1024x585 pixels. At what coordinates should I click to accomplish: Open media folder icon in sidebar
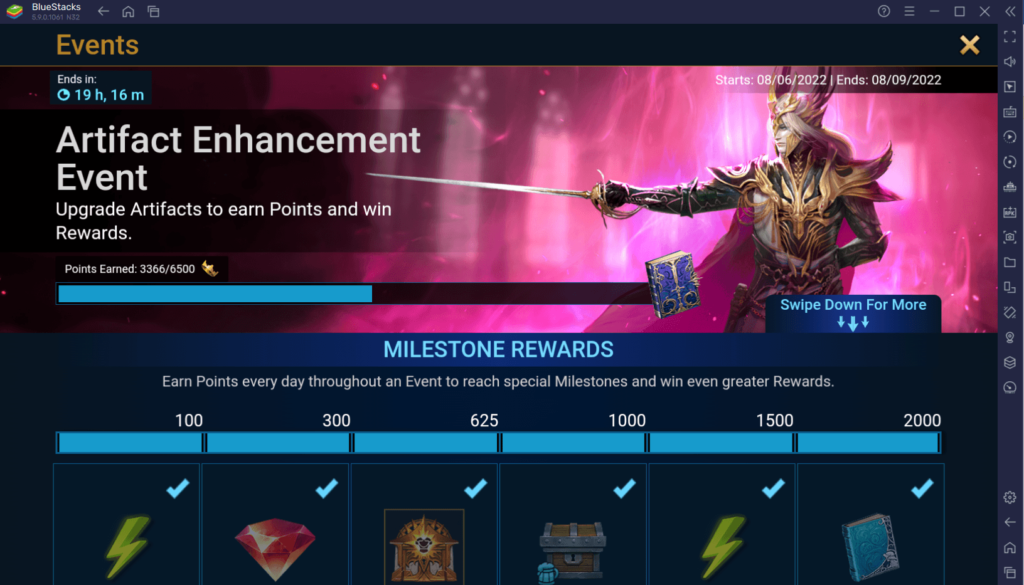click(x=1010, y=262)
